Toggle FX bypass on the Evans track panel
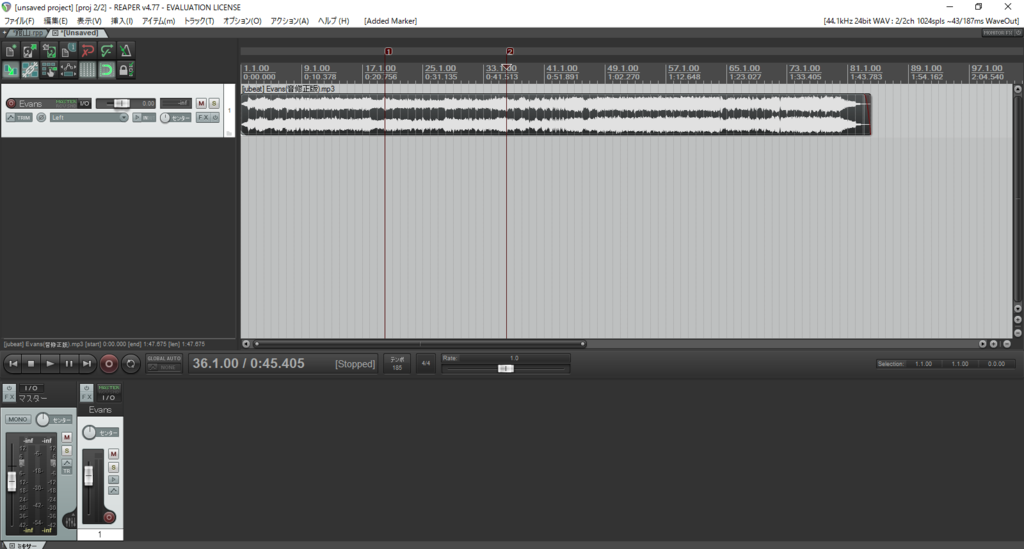 pos(215,118)
